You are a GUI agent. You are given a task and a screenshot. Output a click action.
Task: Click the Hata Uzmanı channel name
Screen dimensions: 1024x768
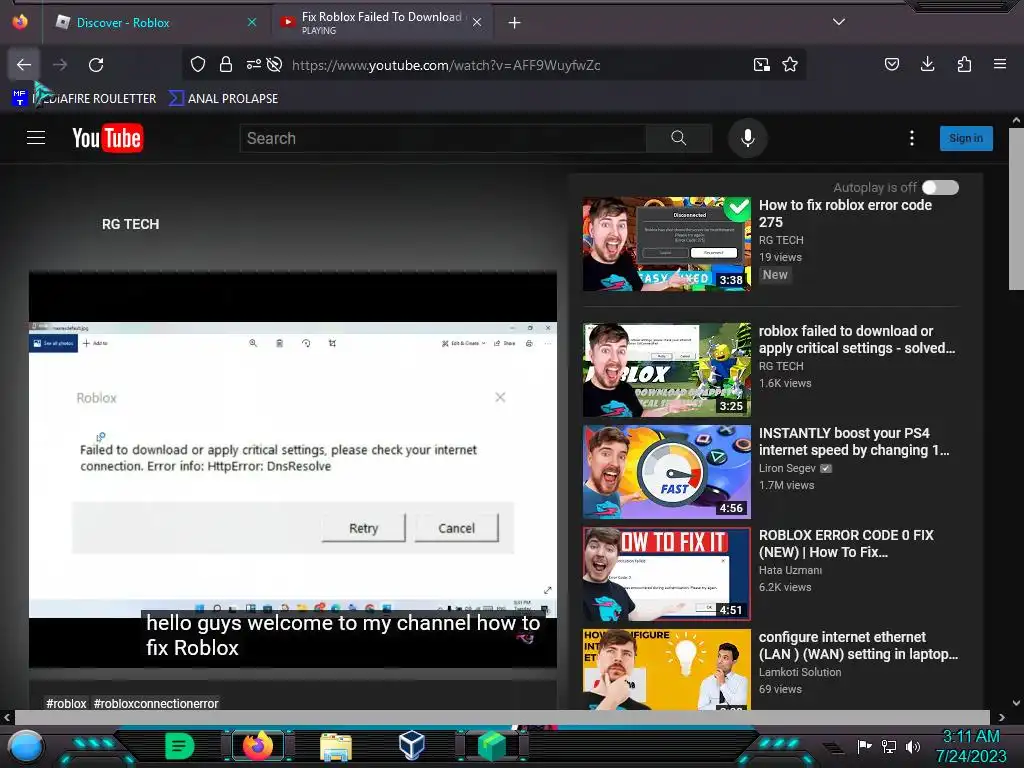790,570
